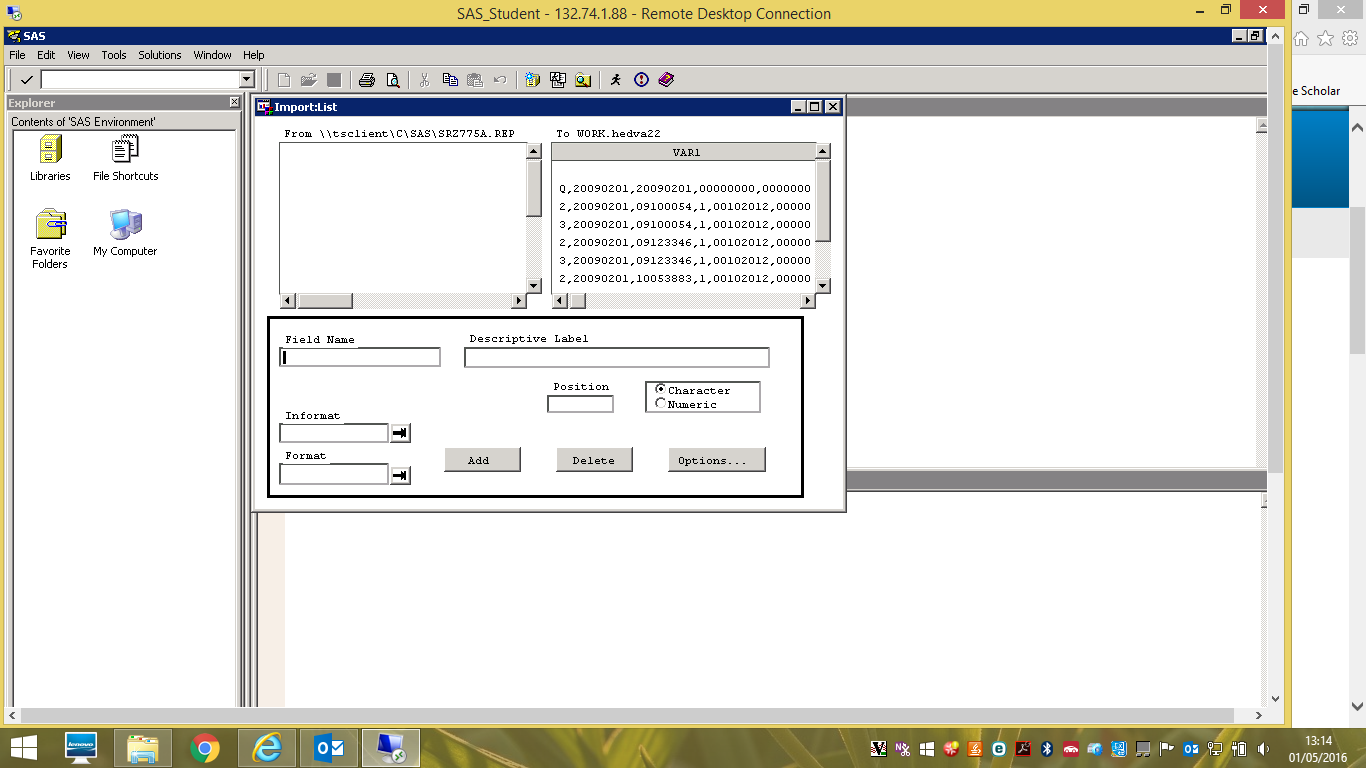1366x768 pixels.
Task: Click the Break (exclamation) toolbar icon
Action: tap(639, 80)
